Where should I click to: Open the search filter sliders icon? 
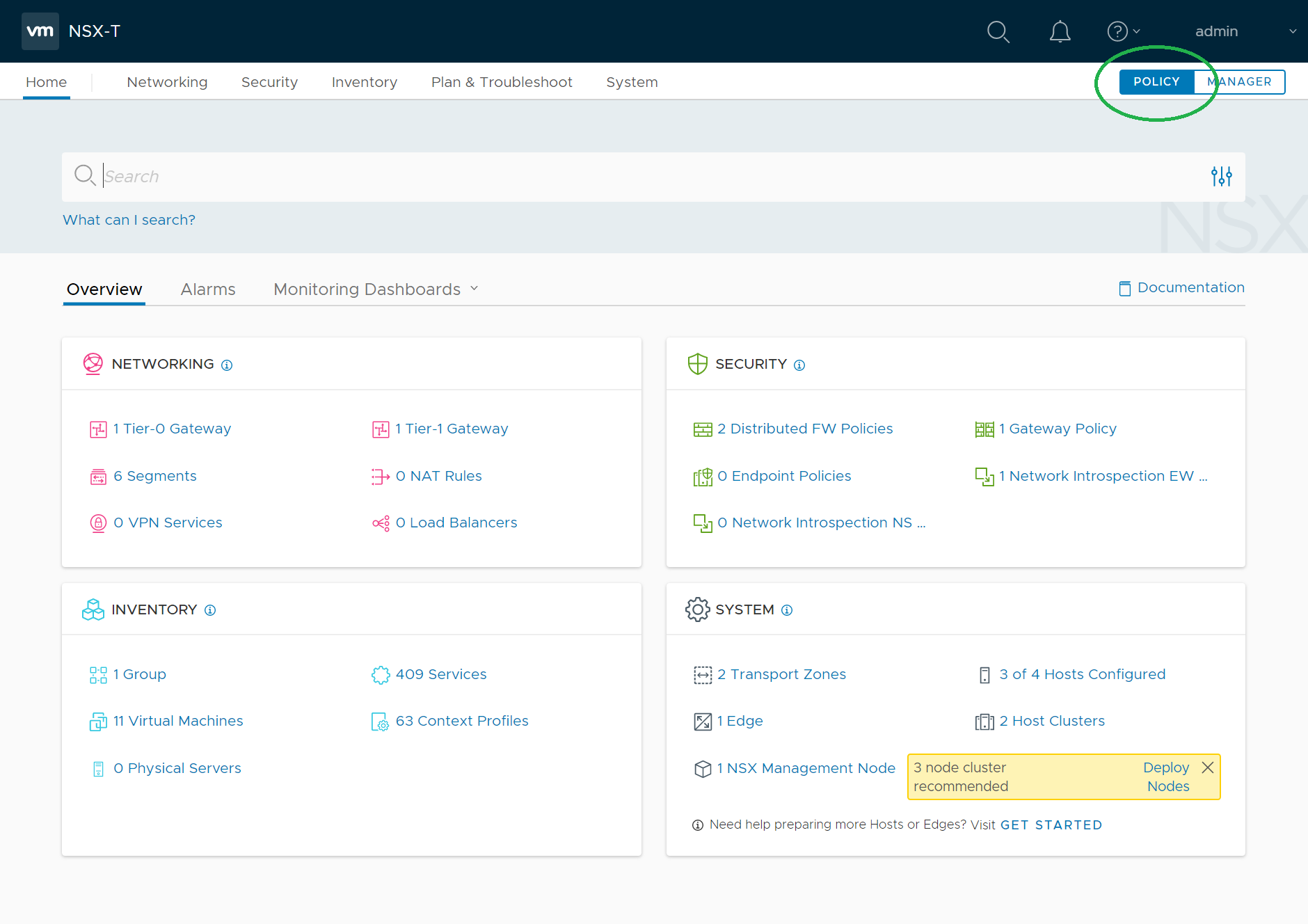[x=1221, y=177]
